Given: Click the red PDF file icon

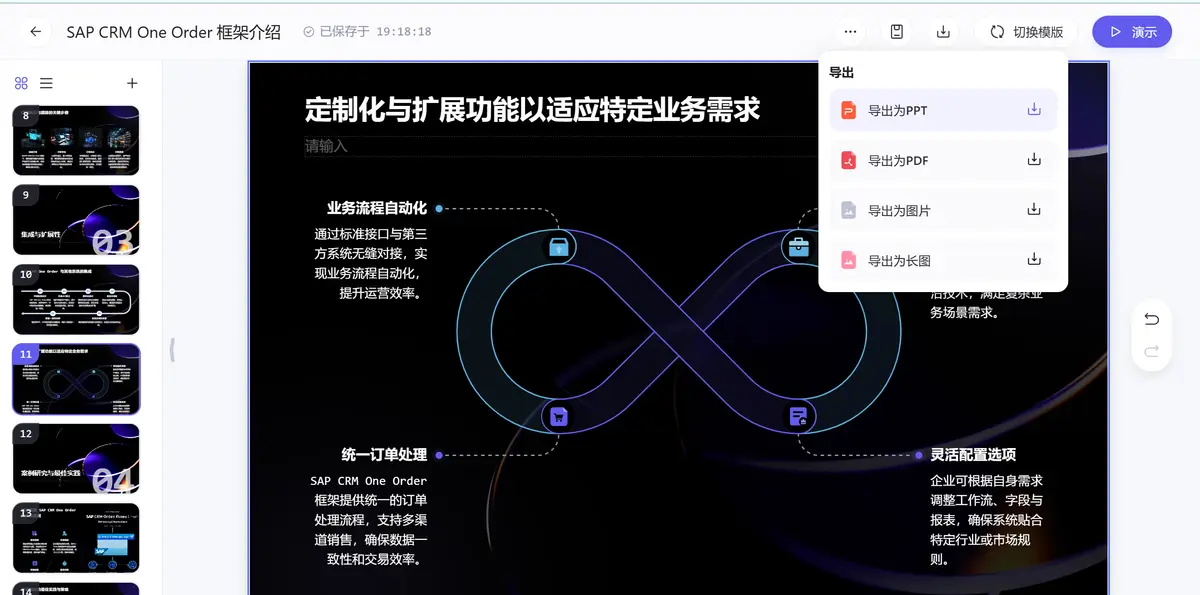Looking at the screenshot, I should [848, 160].
